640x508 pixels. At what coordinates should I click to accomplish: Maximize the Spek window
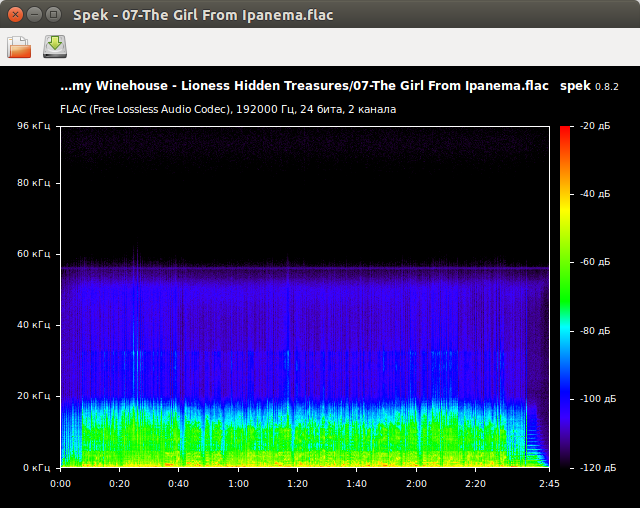53,15
